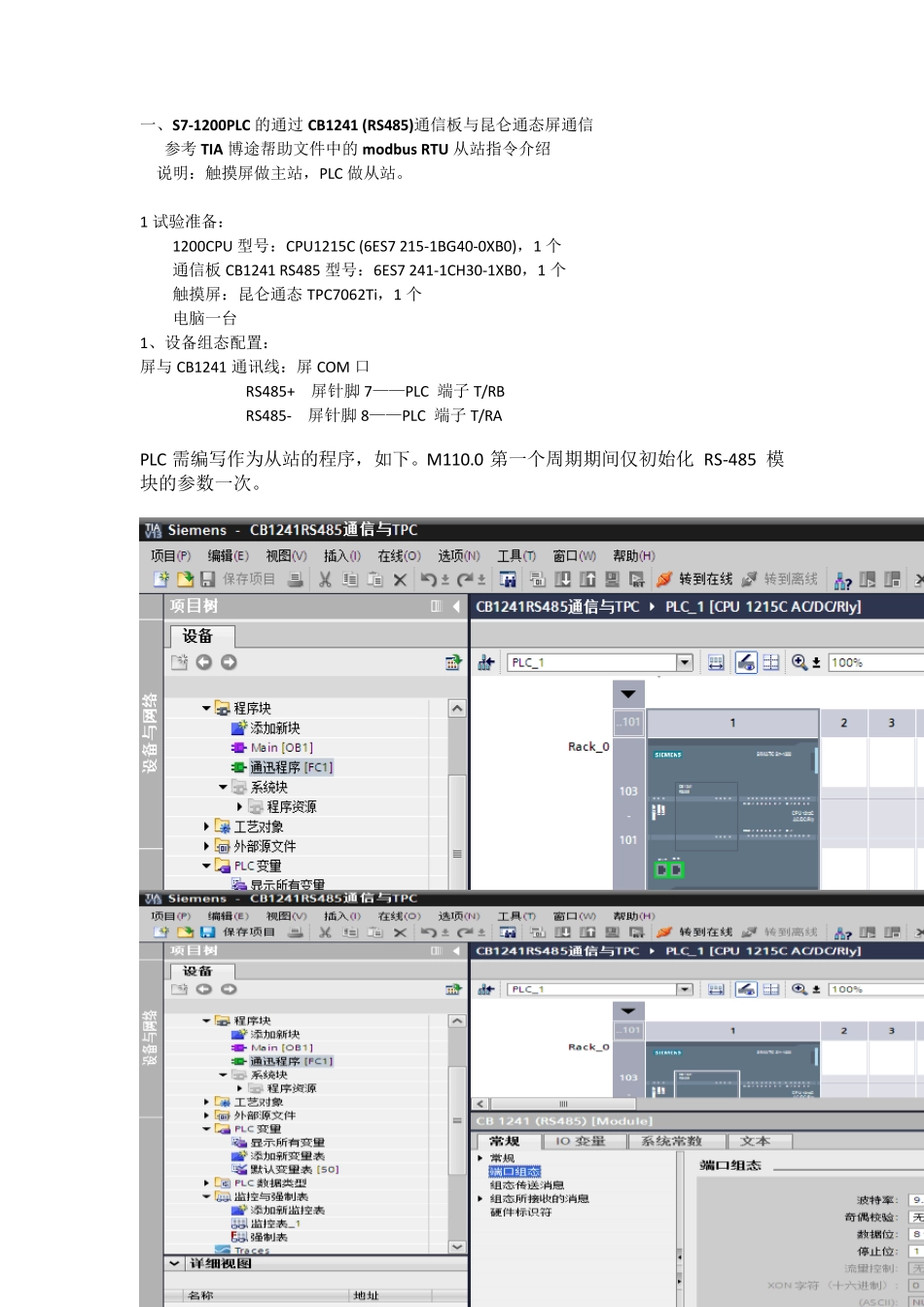924x1307 pixels.
Task: Click the 强制表 icon in the lower tree
Action: [x=239, y=1237]
